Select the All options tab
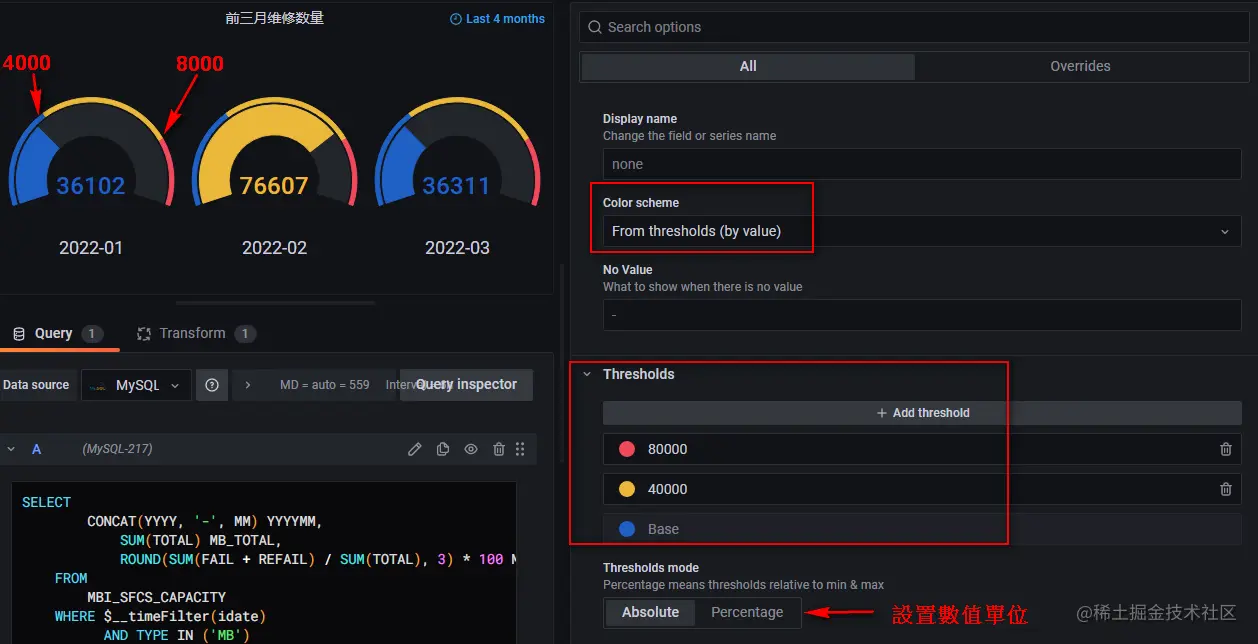 pos(748,66)
